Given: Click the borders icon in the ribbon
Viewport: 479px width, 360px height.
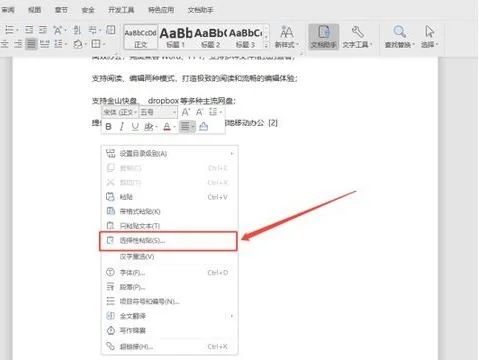Looking at the screenshot, I should [96, 44].
